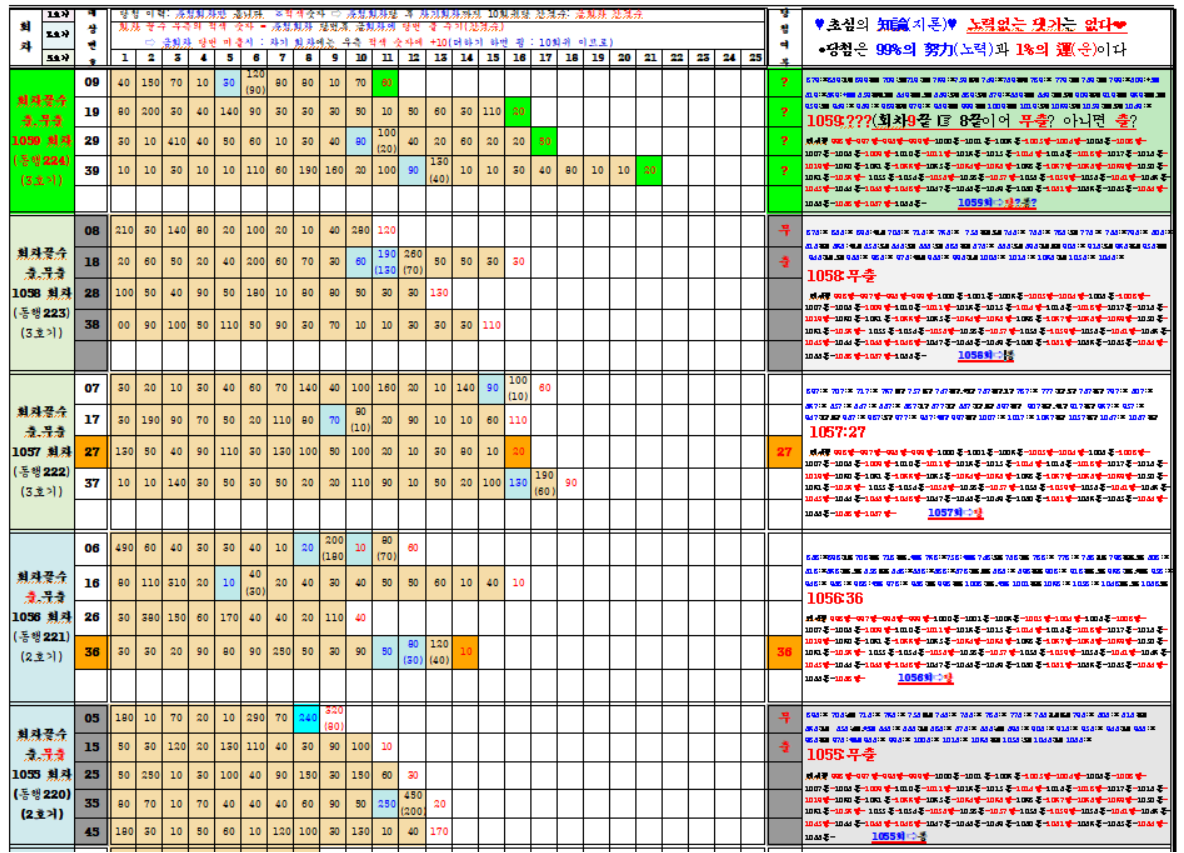
Task: Click the orange 27 cell in the right result column
Action: (784, 452)
